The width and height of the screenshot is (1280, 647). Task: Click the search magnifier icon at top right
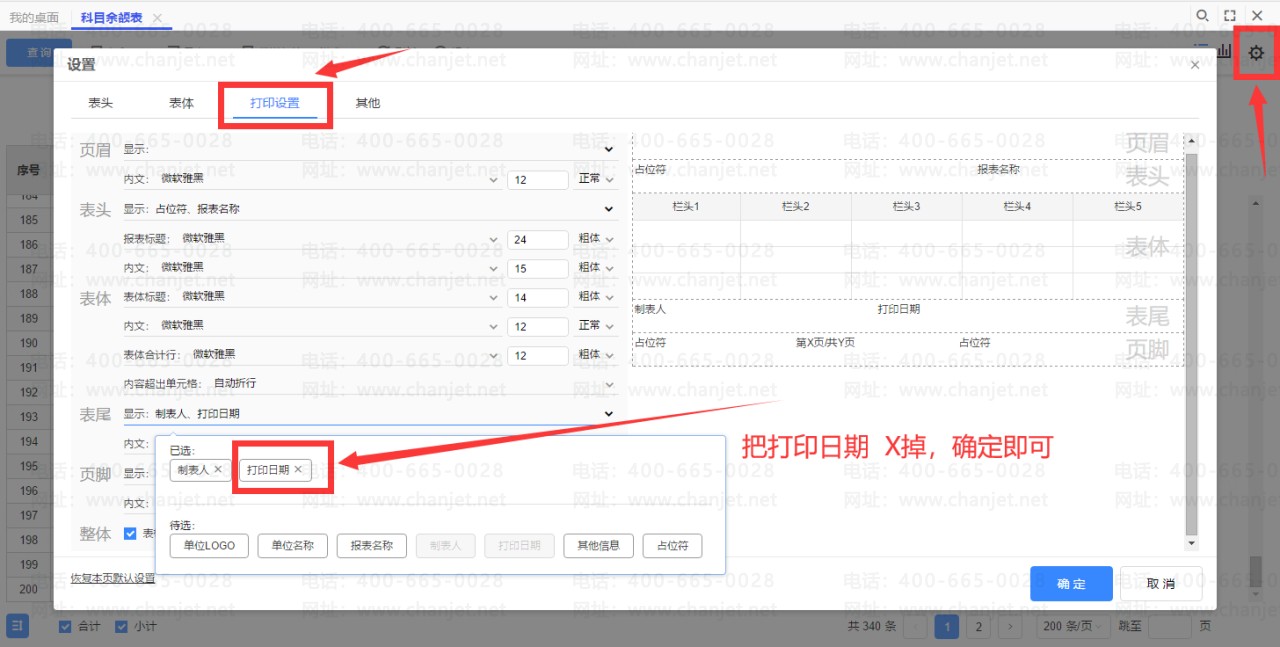(x=1203, y=16)
